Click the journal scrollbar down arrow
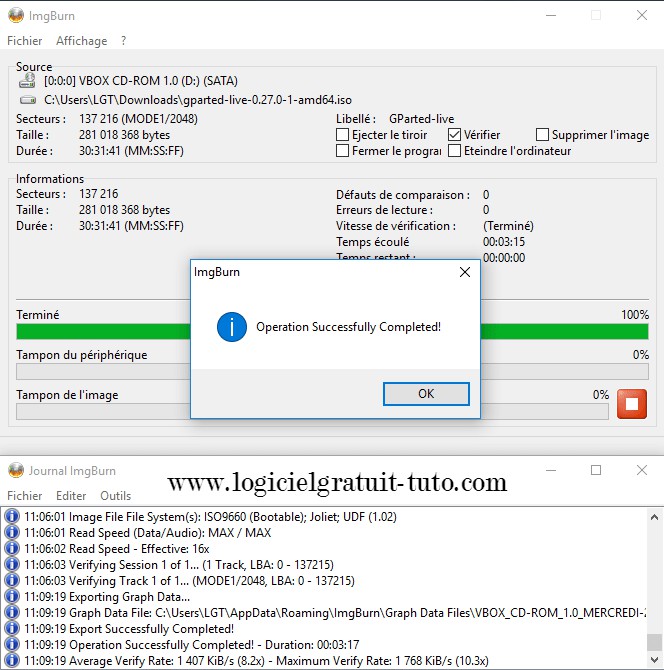The height and width of the screenshot is (670, 664). click(x=654, y=659)
